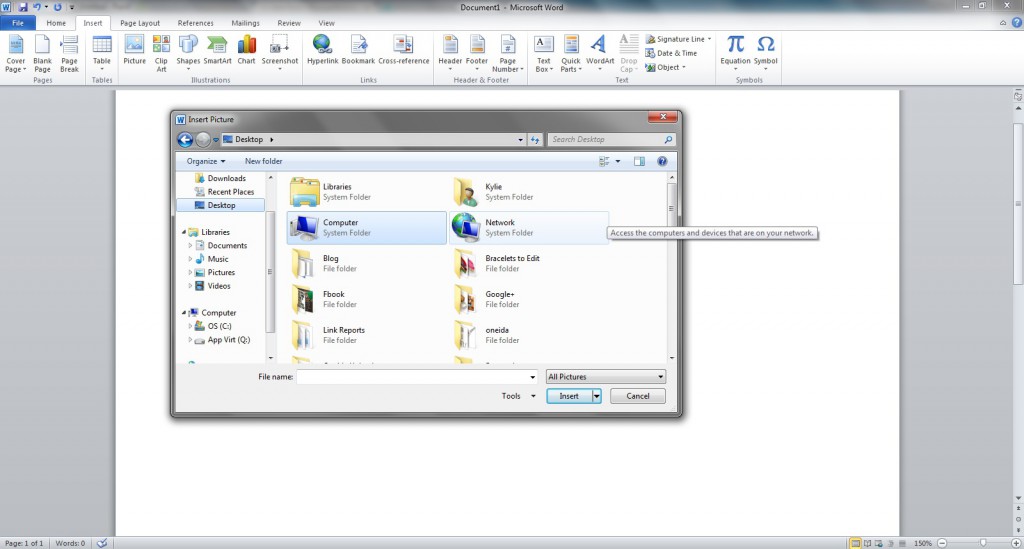Screen dimensions: 1024x549
Task: Click the zoom out minus button
Action: click(942, 543)
